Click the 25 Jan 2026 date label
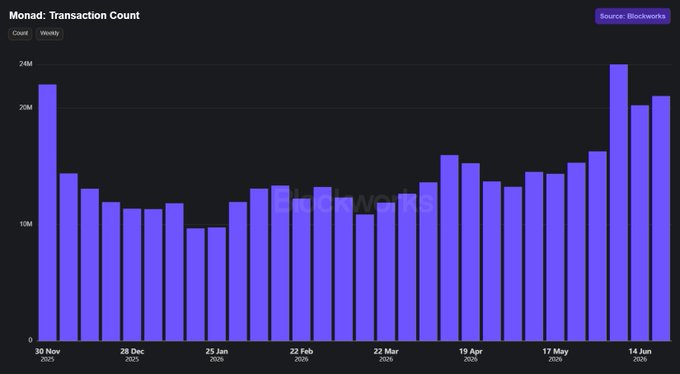 pyautogui.click(x=217, y=355)
